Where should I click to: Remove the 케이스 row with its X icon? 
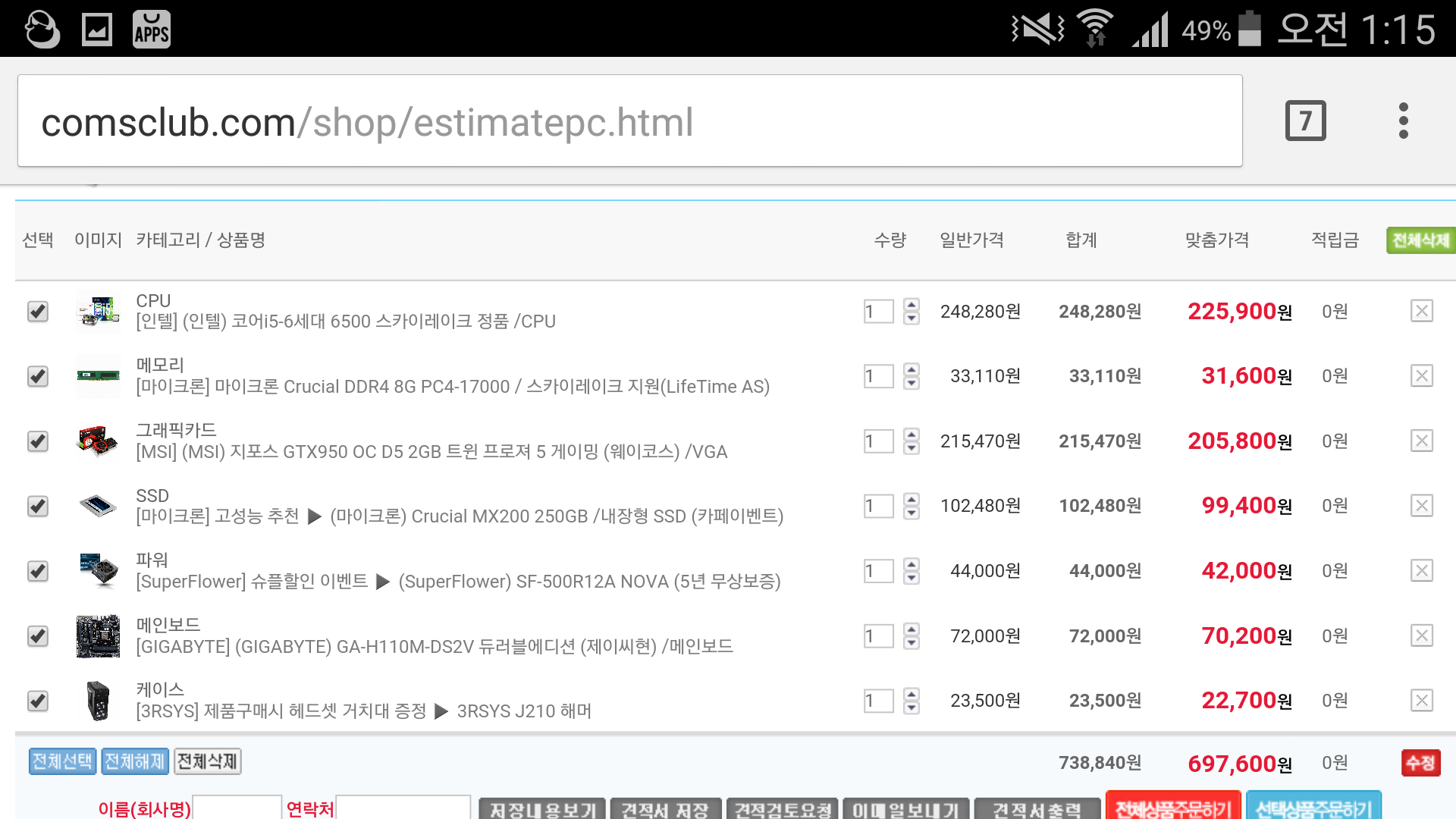point(1421,700)
